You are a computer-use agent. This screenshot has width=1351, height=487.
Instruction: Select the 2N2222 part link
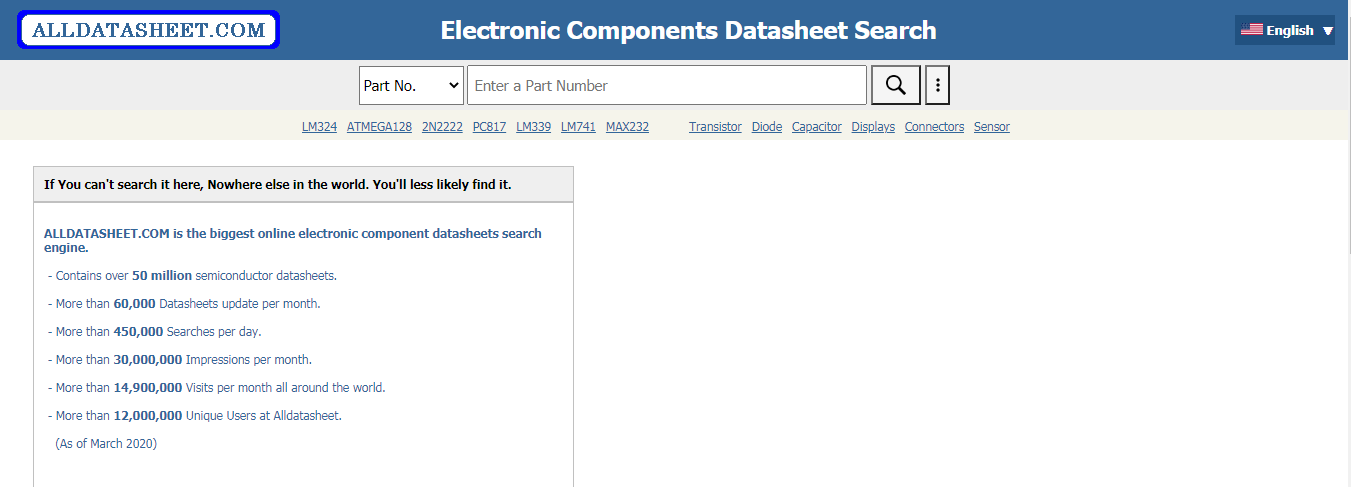click(x=442, y=127)
